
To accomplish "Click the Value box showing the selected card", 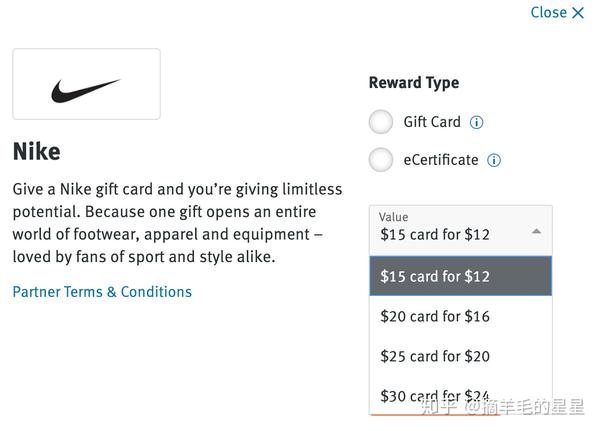I will tap(450, 230).
